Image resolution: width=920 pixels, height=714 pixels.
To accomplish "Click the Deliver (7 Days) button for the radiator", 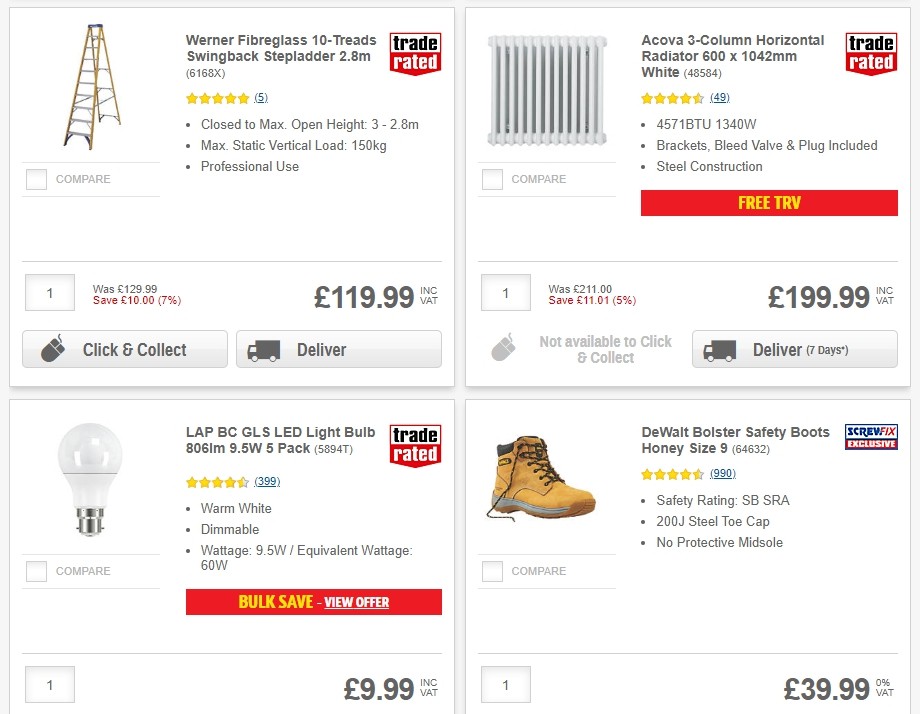I will [793, 350].
